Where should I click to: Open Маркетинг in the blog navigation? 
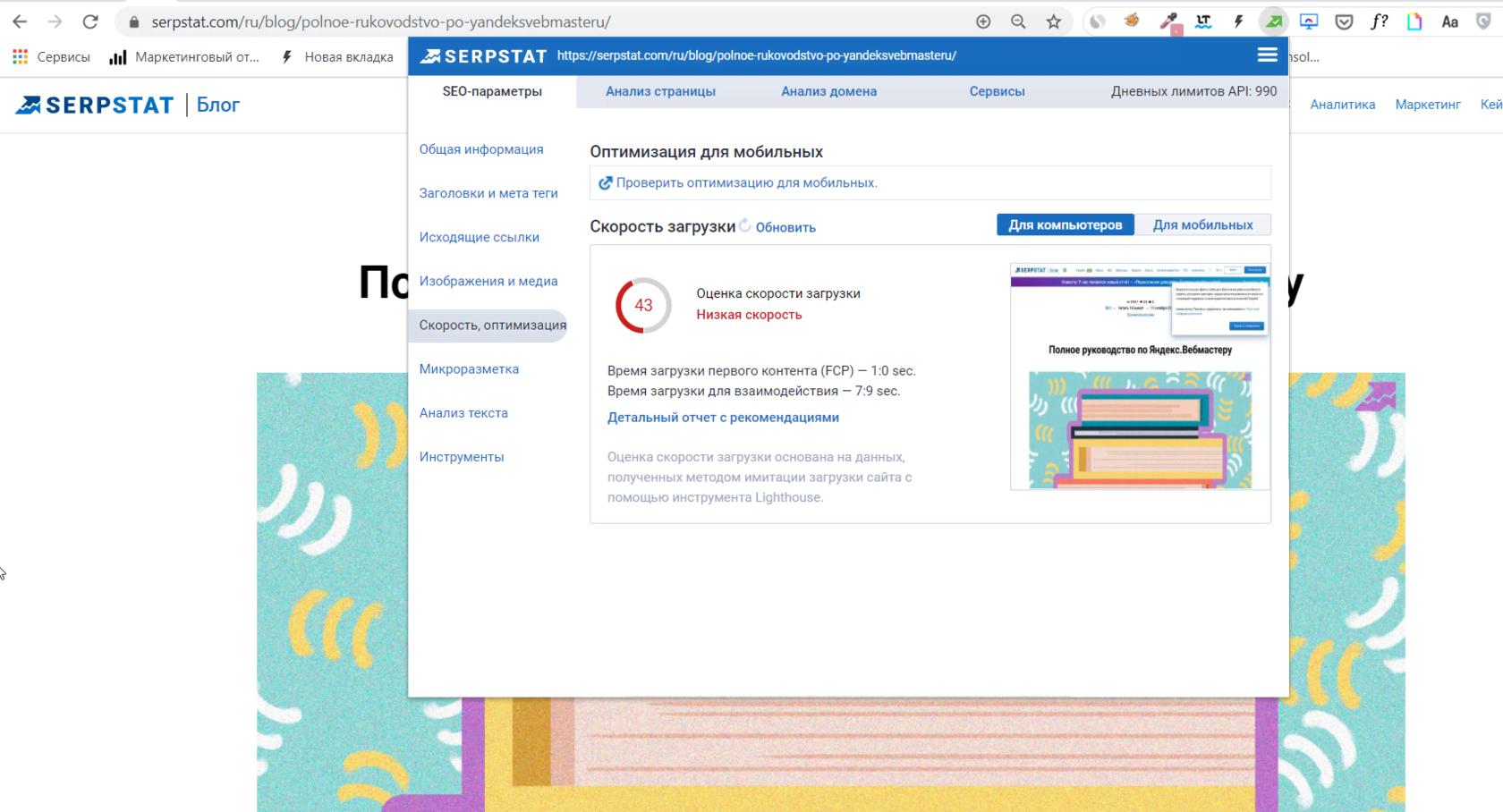(1427, 105)
